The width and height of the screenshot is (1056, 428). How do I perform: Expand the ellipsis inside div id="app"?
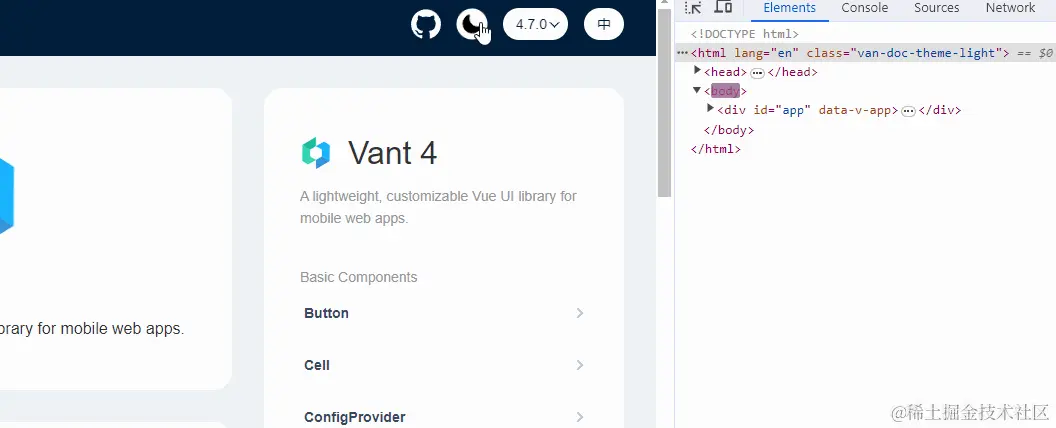tap(908, 111)
